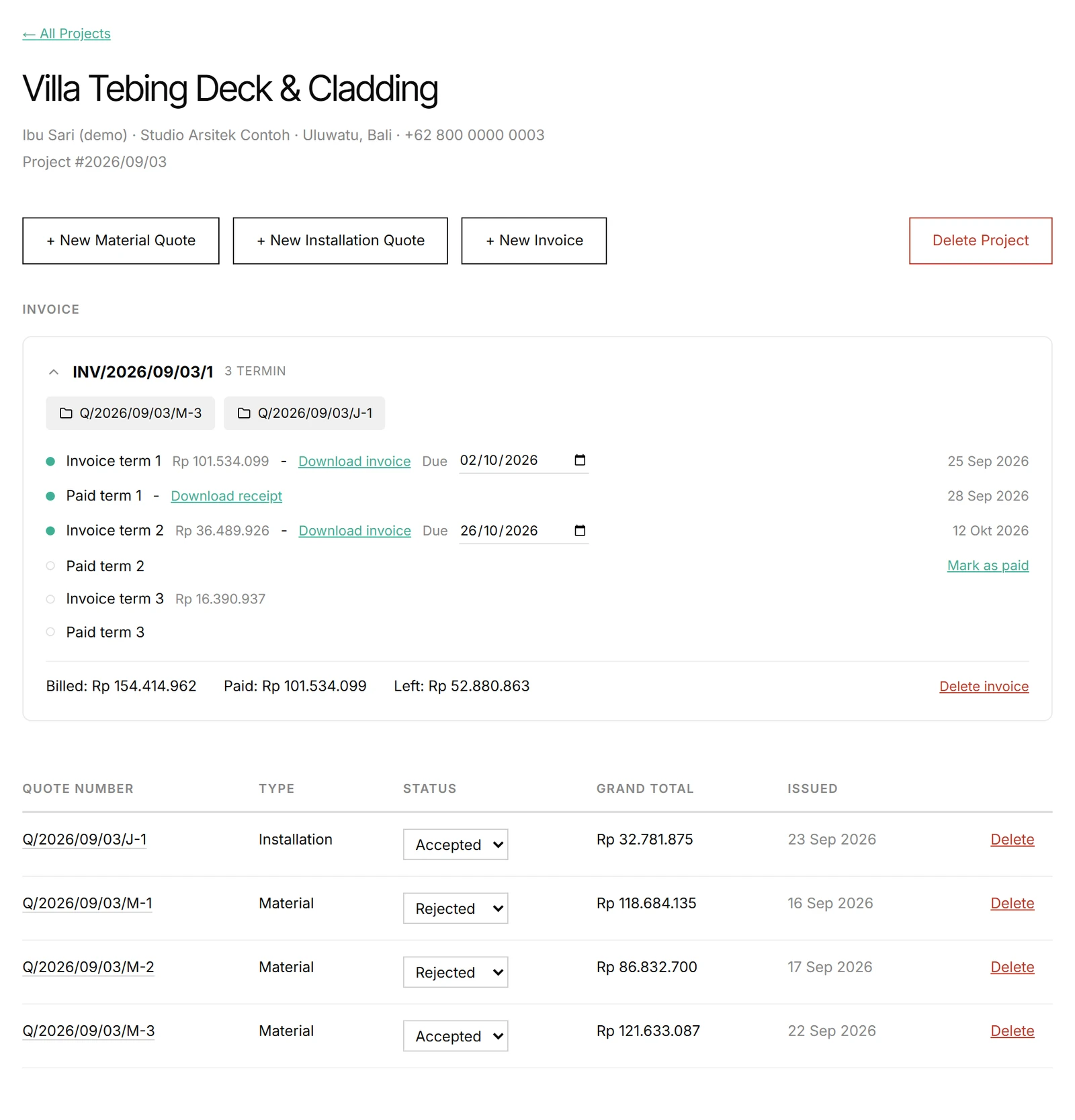Open quote Q/2026/09/03/J-1 in the table
Screen dimensions: 1075x1120
(85, 839)
